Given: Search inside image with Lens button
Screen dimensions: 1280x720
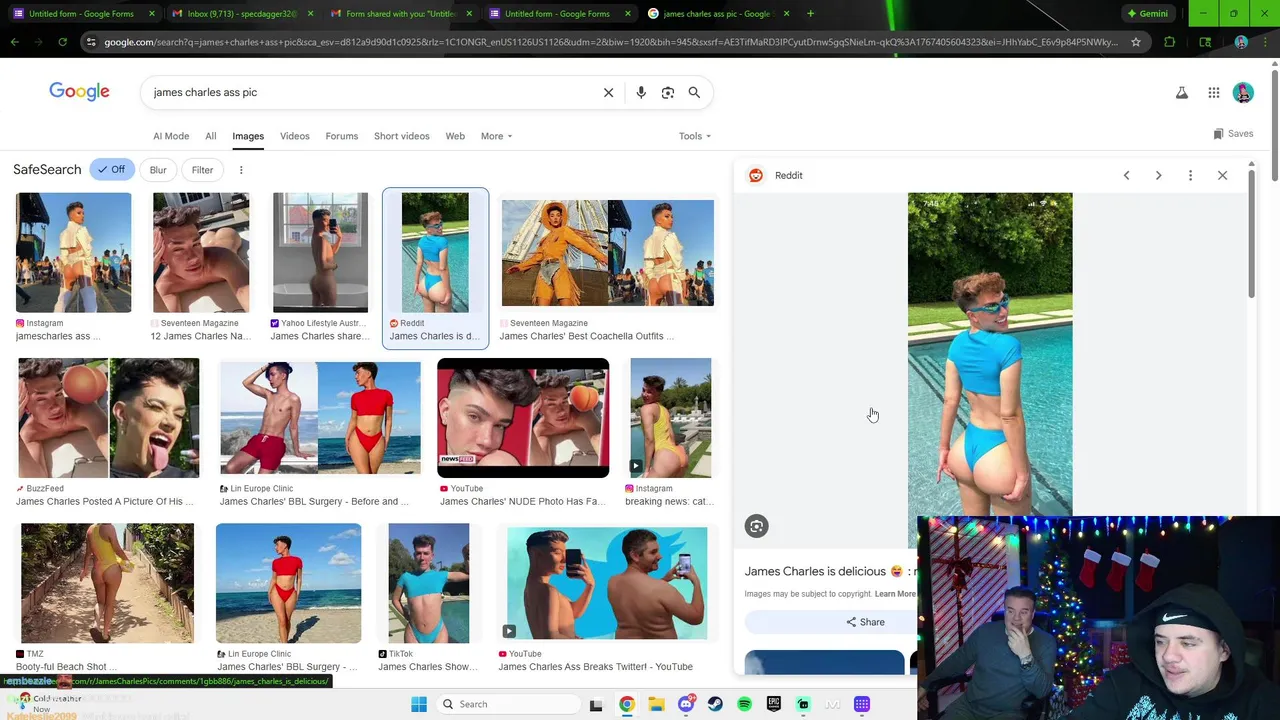Looking at the screenshot, I should click(756, 526).
